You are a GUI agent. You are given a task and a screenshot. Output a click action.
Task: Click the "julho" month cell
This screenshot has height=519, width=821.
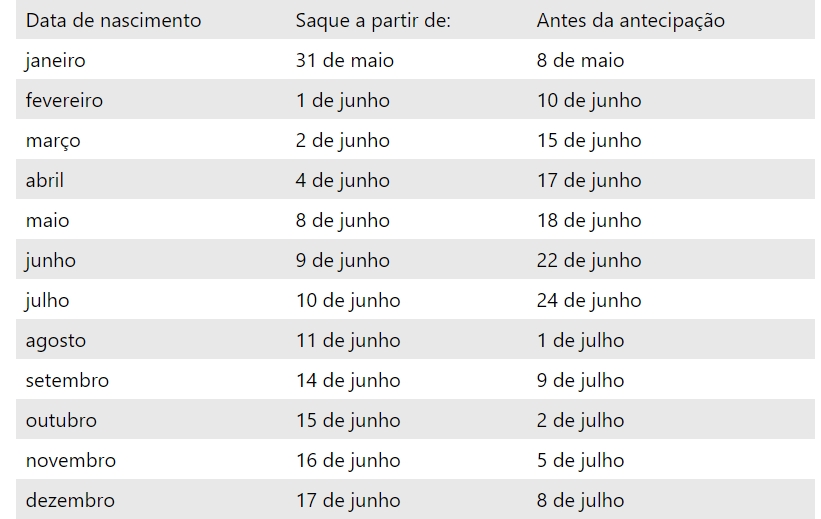[x=48, y=300]
